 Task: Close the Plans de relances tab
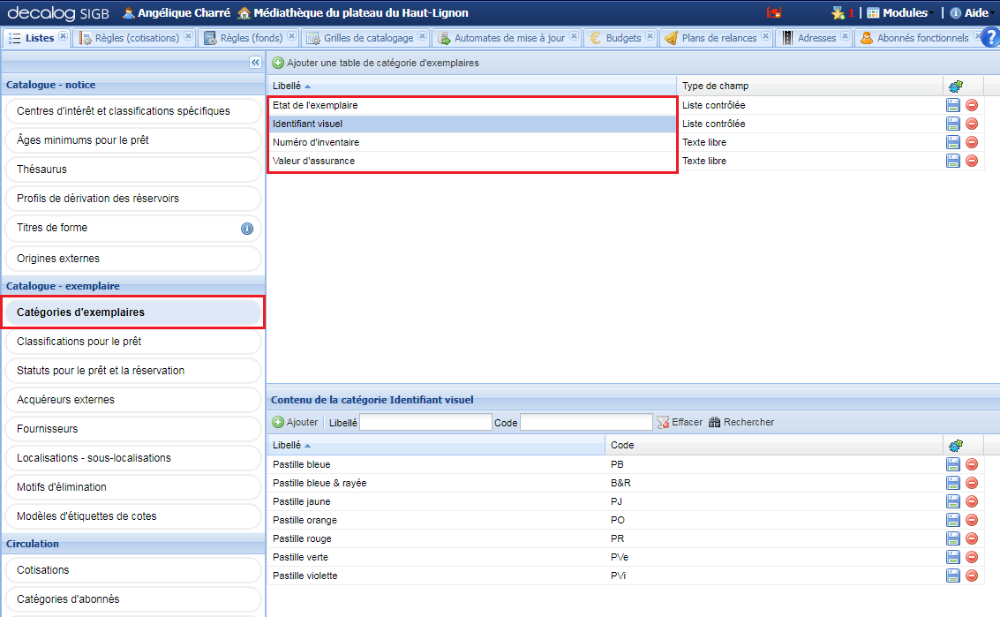(x=766, y=37)
